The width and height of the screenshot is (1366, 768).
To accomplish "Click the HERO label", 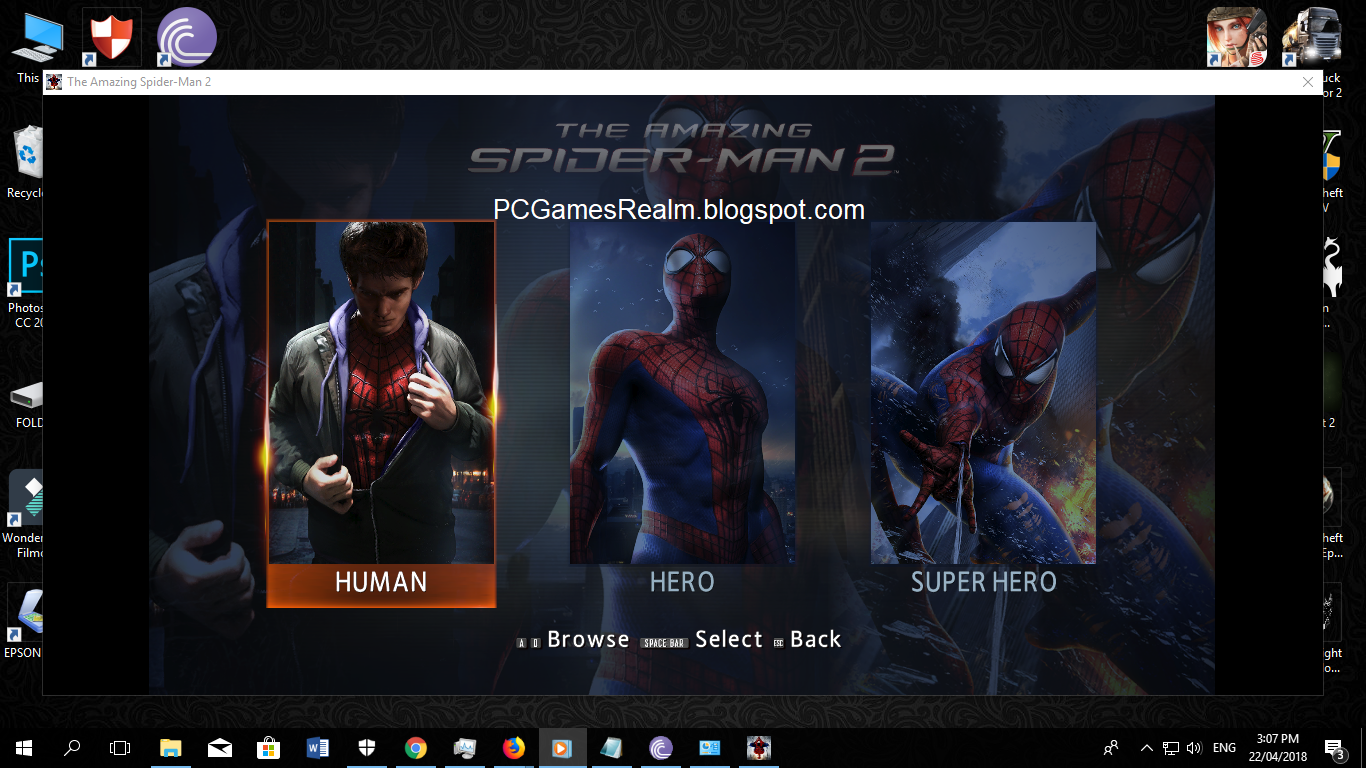I will tap(682, 582).
